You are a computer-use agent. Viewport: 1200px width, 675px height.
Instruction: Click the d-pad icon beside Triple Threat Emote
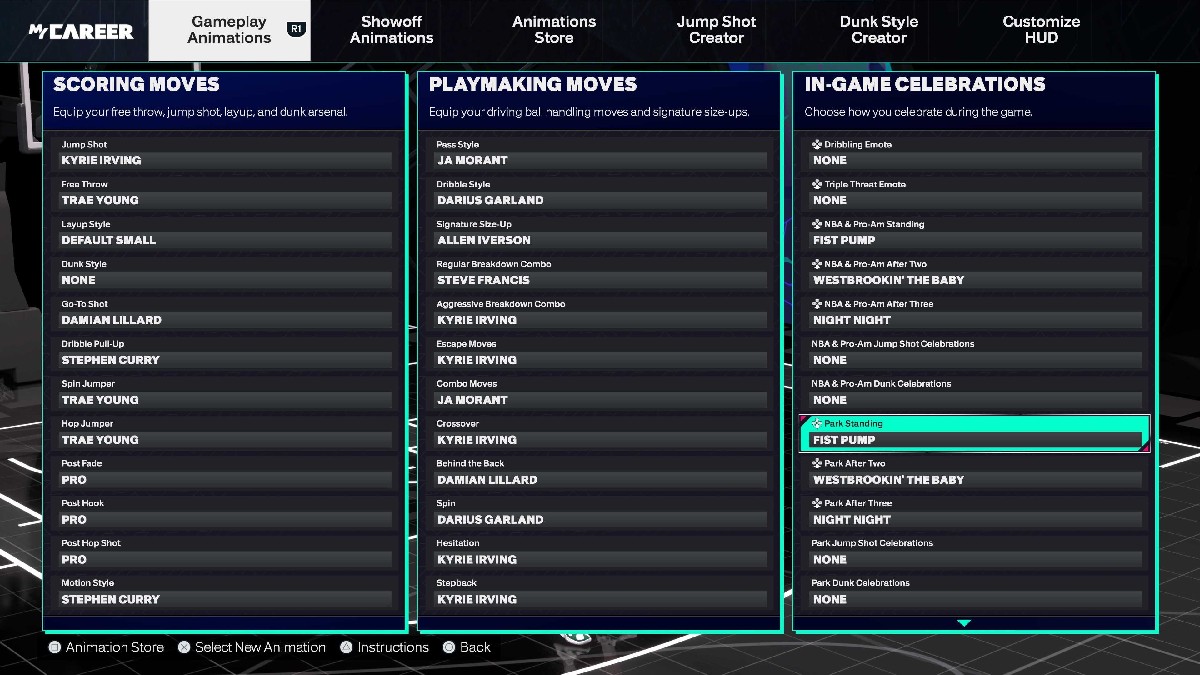click(817, 185)
